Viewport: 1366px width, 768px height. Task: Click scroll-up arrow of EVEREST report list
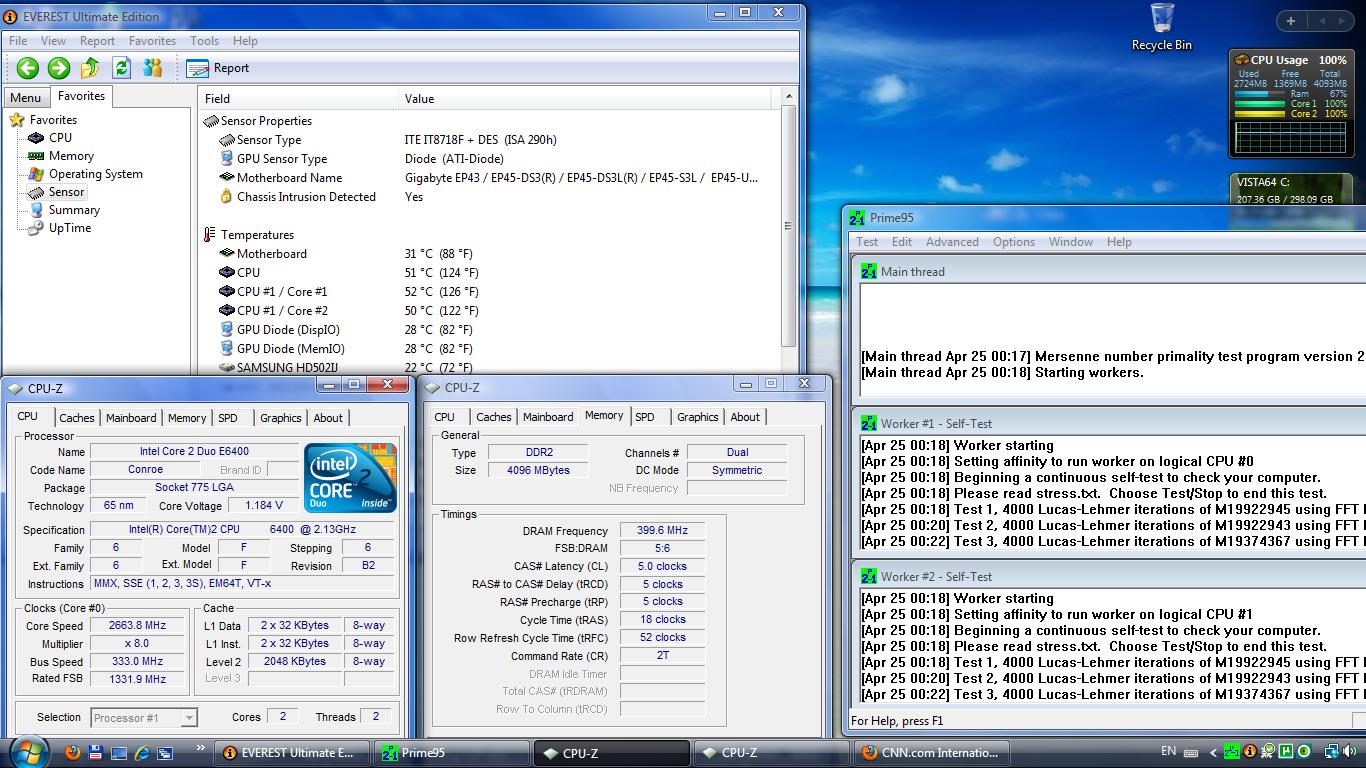788,97
